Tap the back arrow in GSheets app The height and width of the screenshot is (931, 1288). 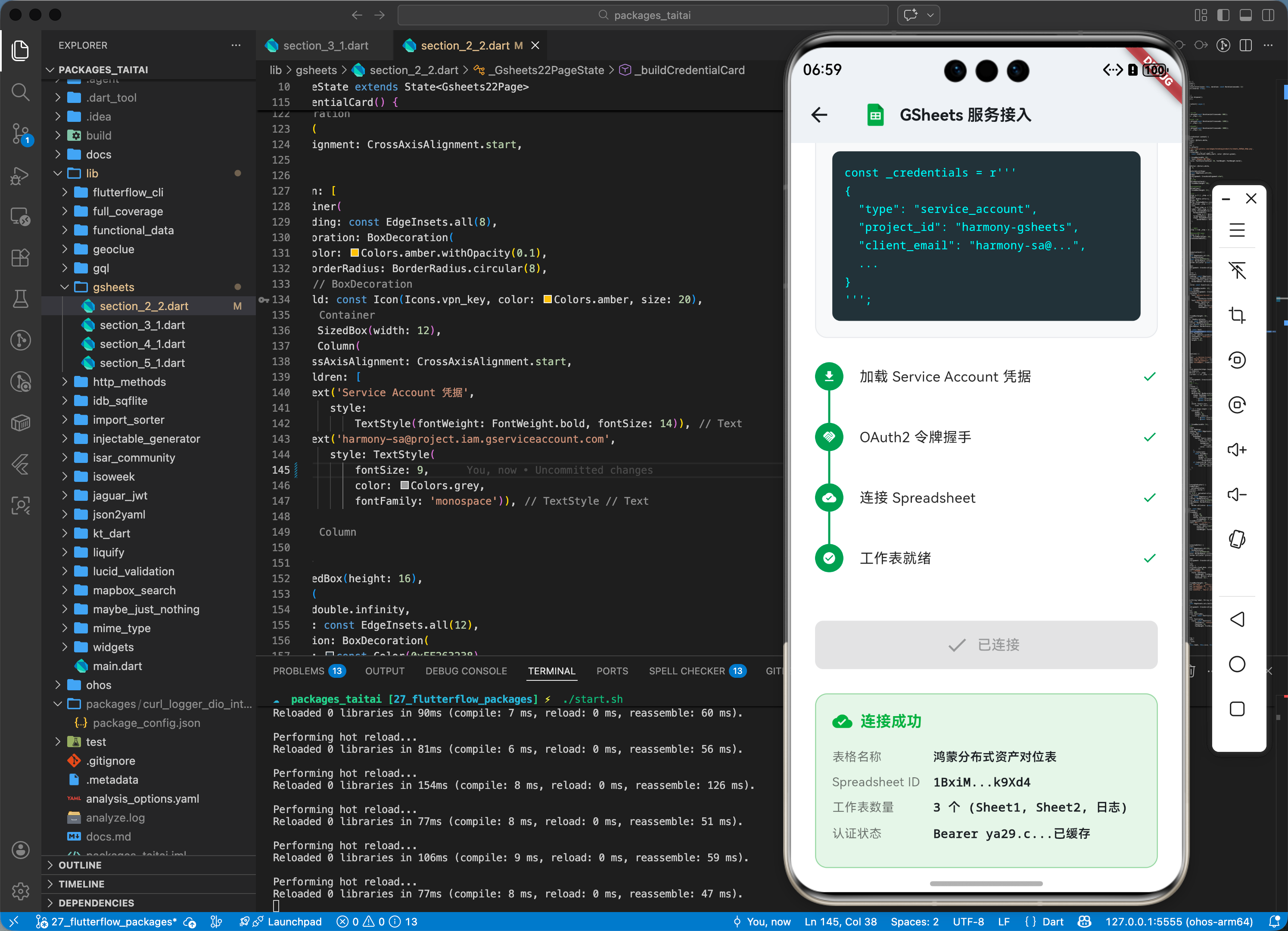pyautogui.click(x=819, y=115)
